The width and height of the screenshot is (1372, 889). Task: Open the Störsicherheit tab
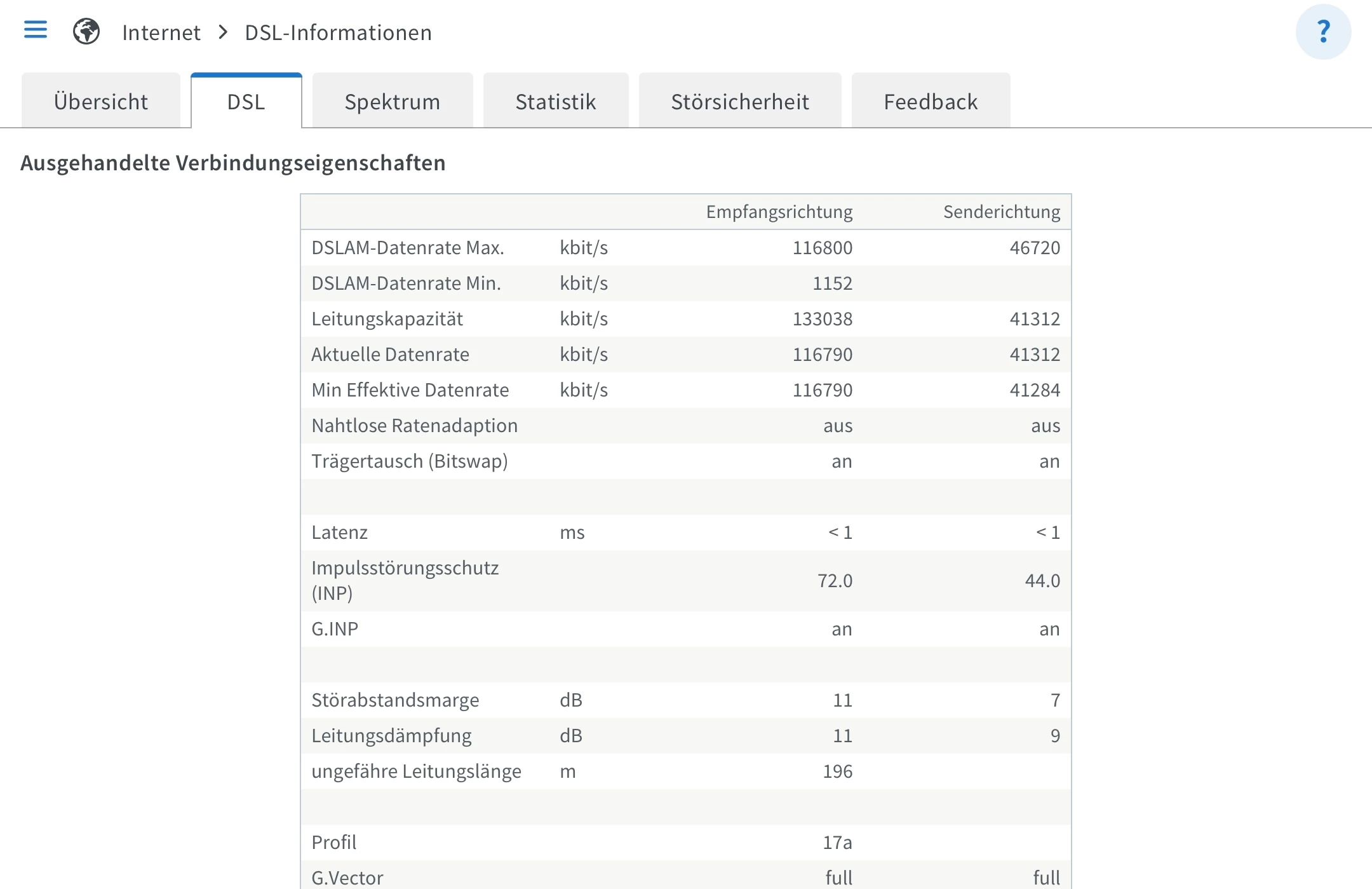pyautogui.click(x=739, y=102)
